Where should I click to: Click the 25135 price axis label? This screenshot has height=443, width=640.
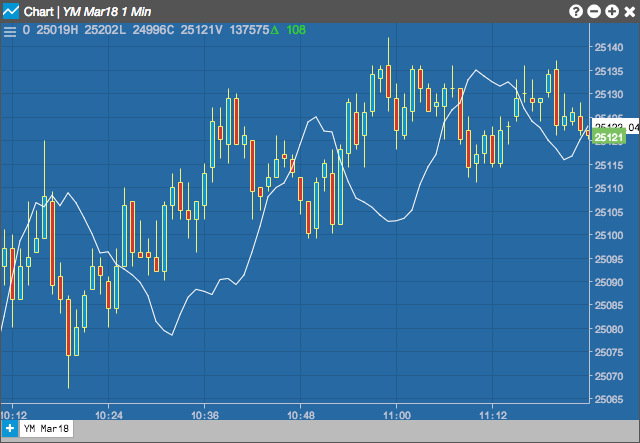tap(609, 71)
